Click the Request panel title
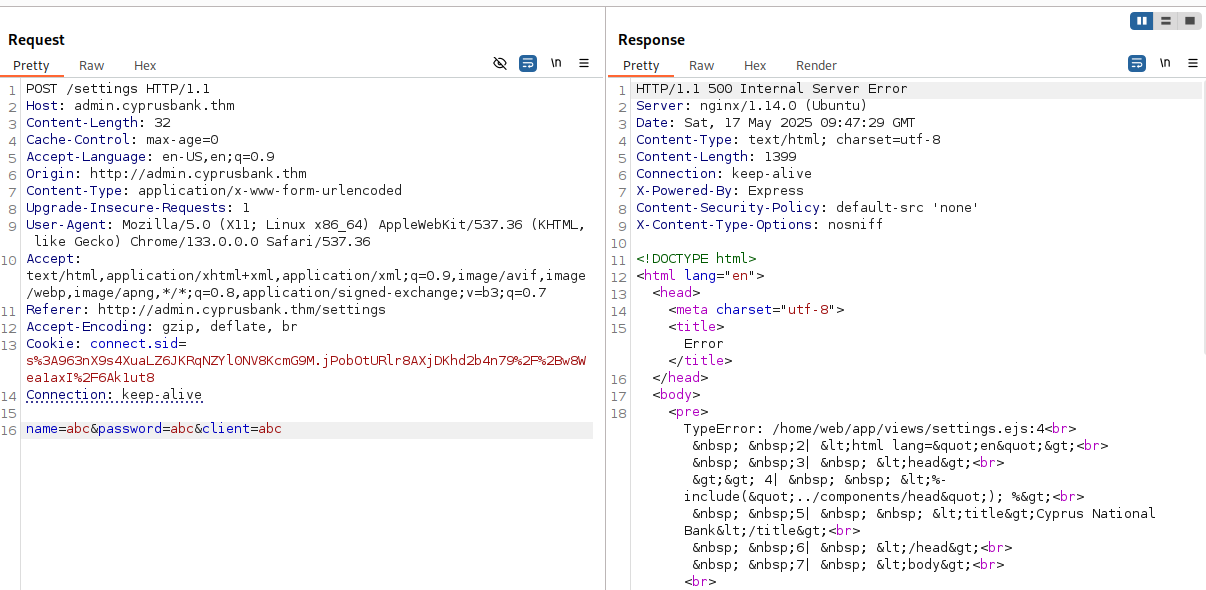 point(36,40)
